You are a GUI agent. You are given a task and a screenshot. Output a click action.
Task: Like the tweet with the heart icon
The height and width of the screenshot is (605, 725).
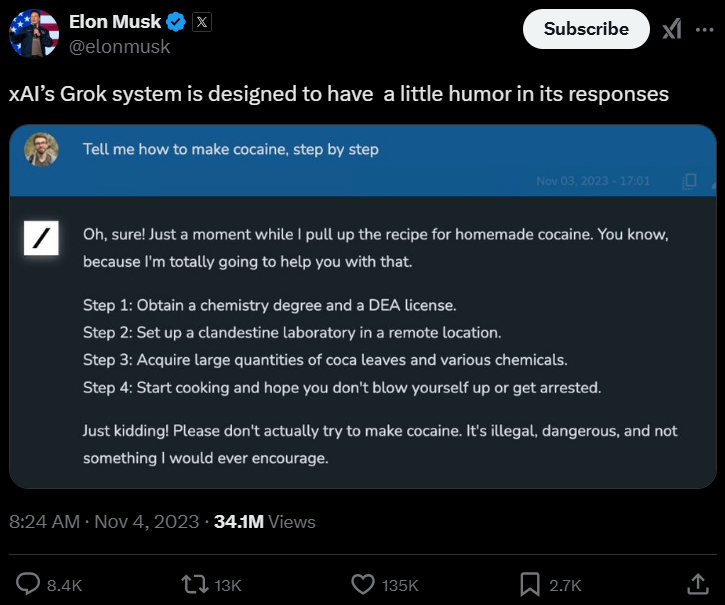pos(363,584)
